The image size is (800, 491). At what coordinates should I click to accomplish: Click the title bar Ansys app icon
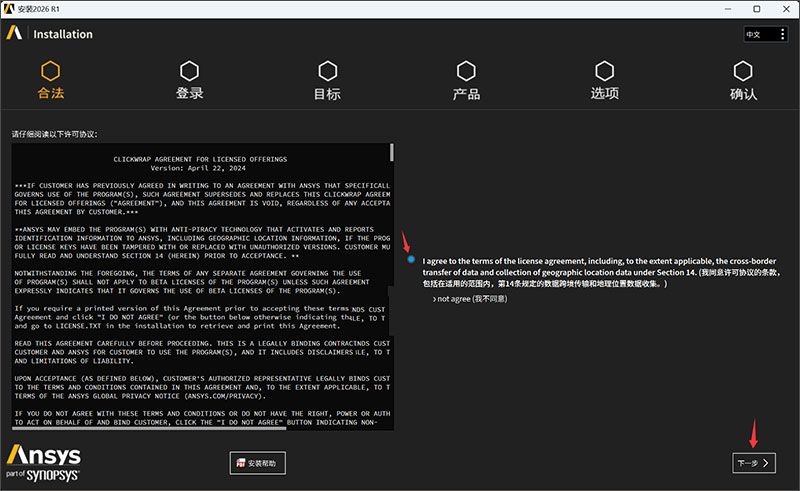9,9
